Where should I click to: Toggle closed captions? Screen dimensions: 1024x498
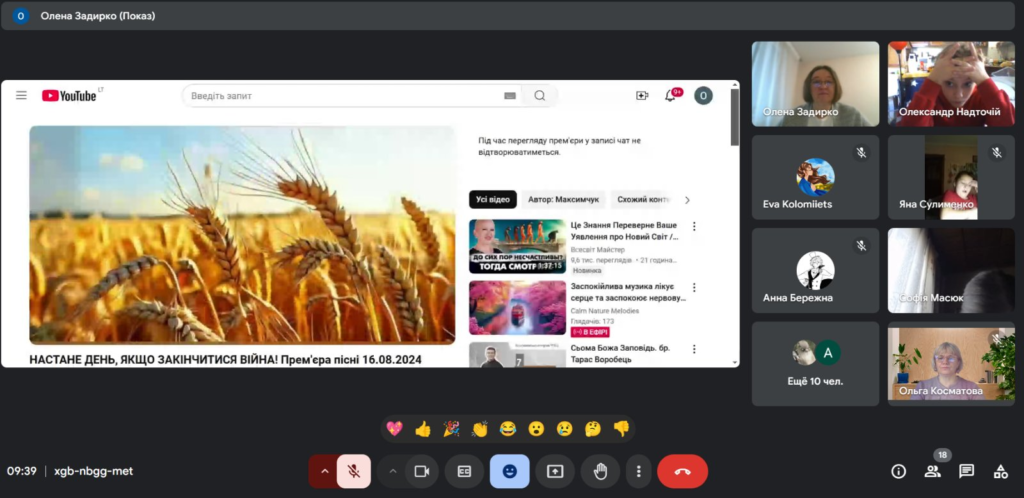click(464, 471)
